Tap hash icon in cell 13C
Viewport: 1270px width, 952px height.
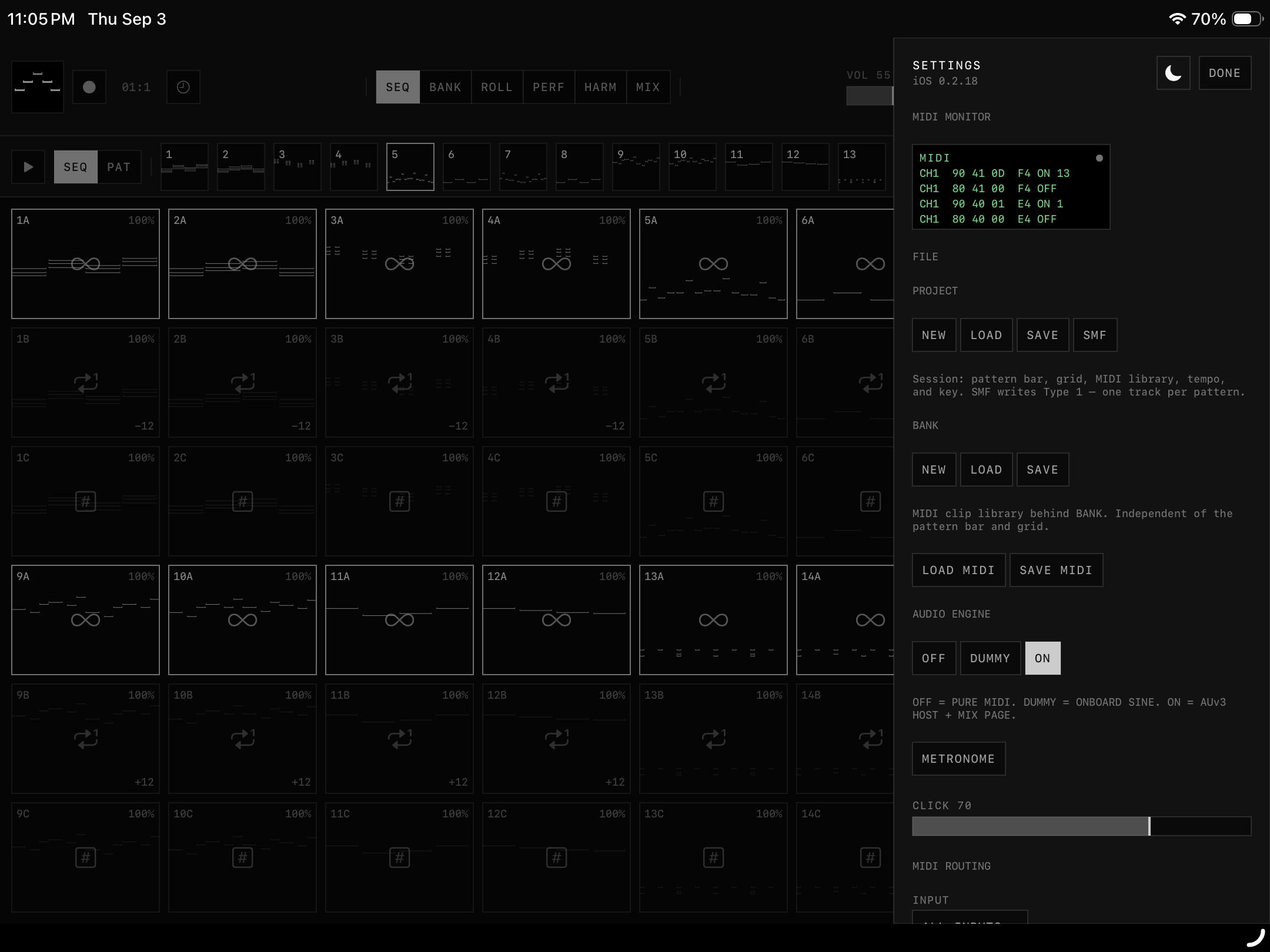713,857
